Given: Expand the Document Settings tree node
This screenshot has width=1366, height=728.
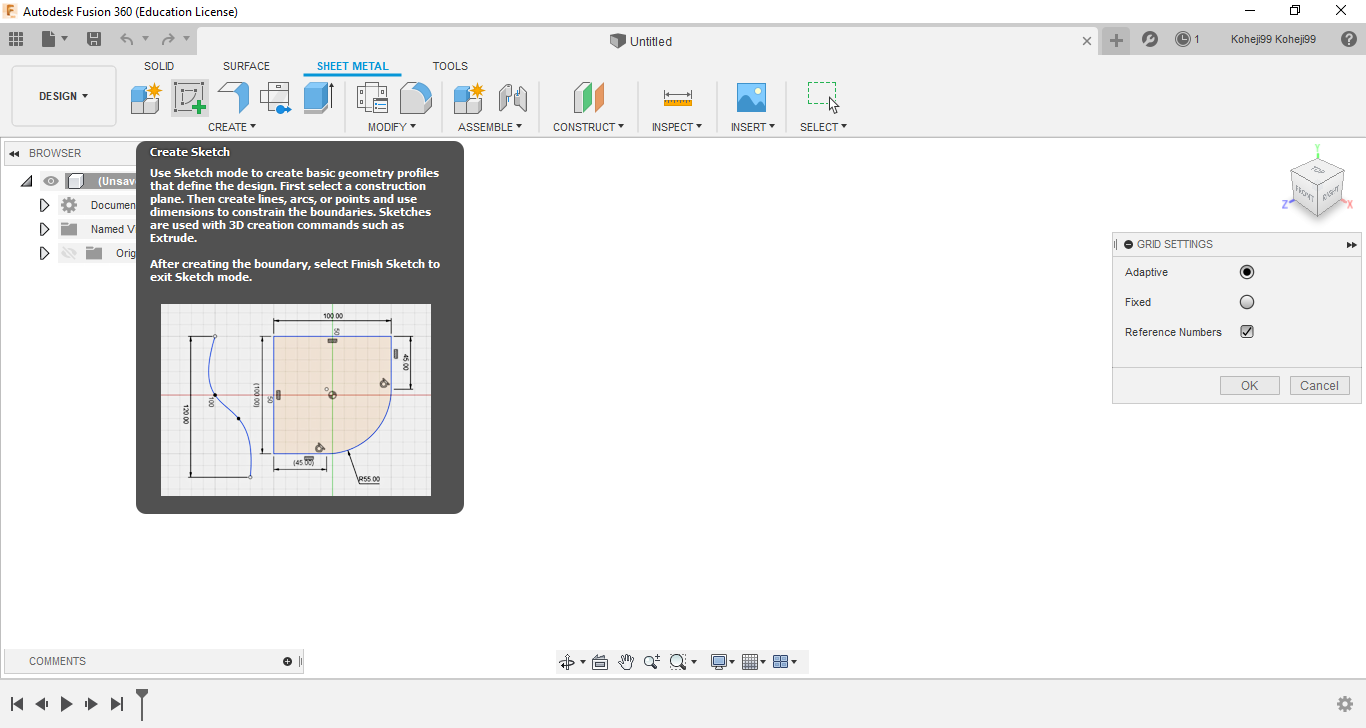Looking at the screenshot, I should tap(44, 205).
